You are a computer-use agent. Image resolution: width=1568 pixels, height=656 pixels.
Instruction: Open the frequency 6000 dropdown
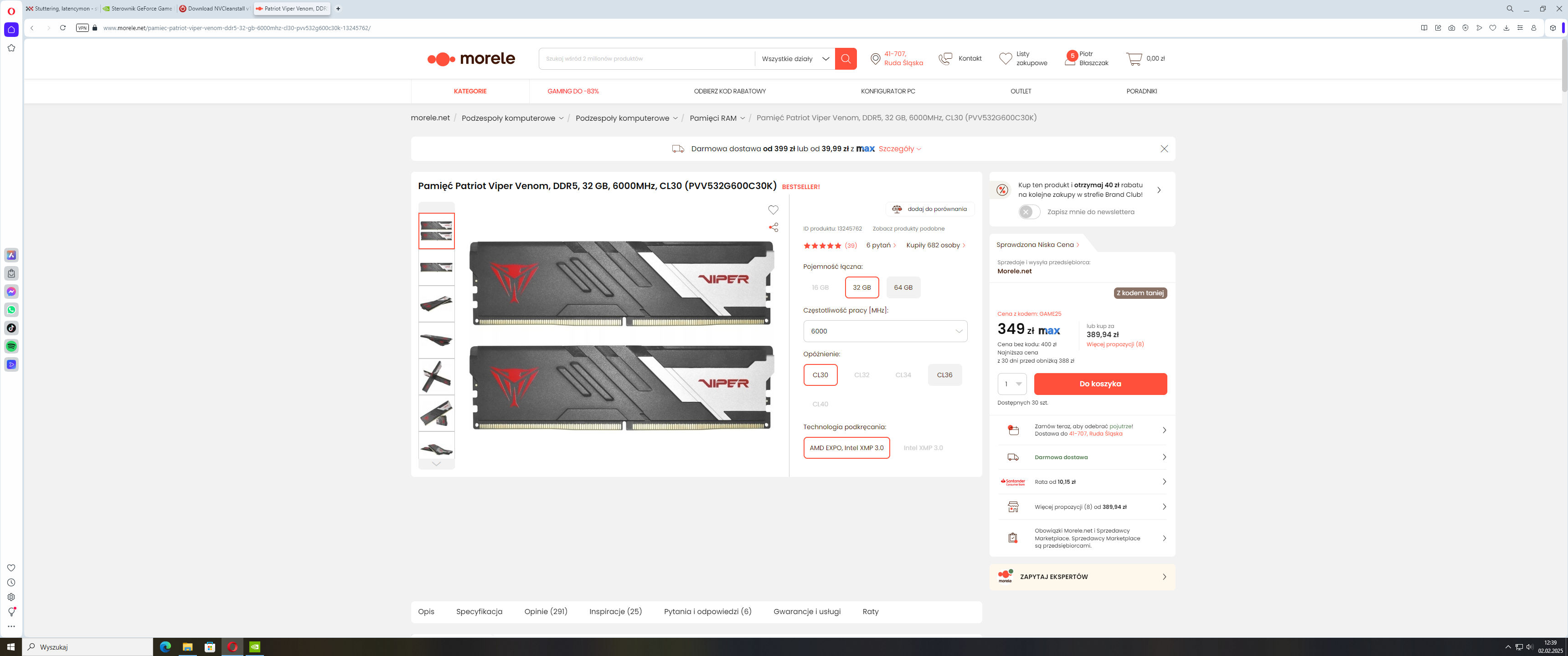[884, 331]
